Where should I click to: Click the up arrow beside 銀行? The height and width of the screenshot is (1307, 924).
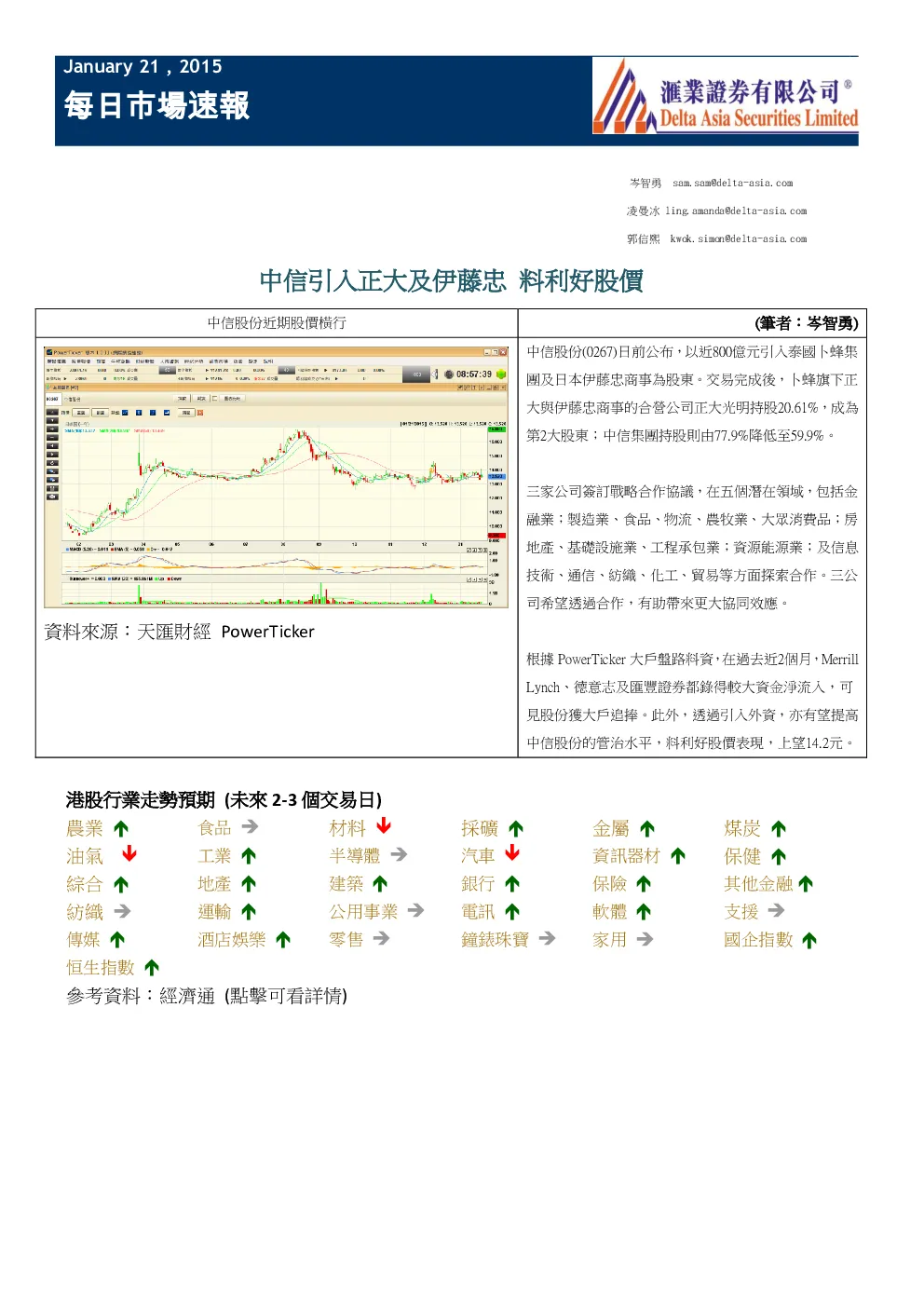[x=512, y=884]
